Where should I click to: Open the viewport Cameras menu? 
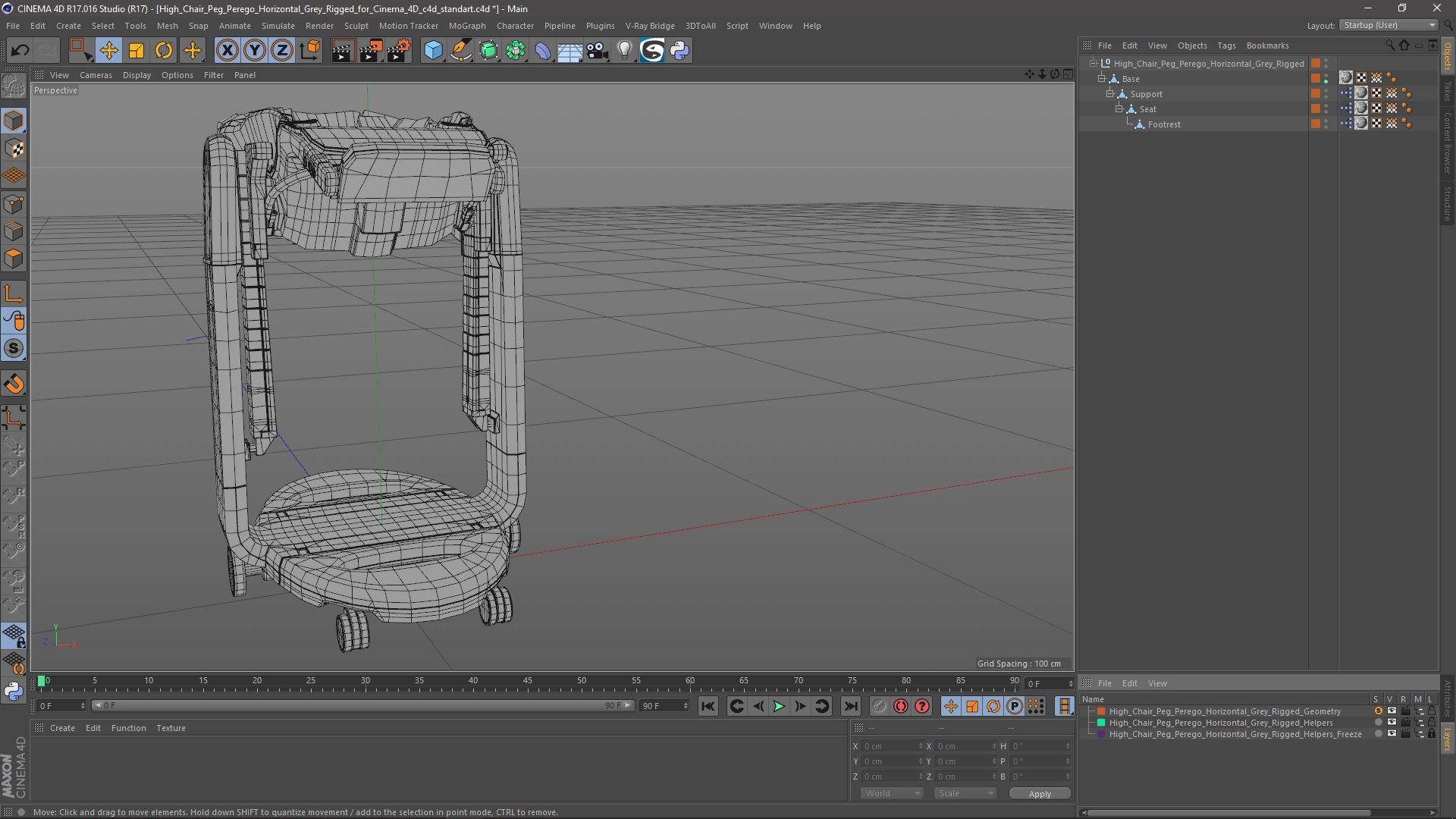click(x=96, y=75)
